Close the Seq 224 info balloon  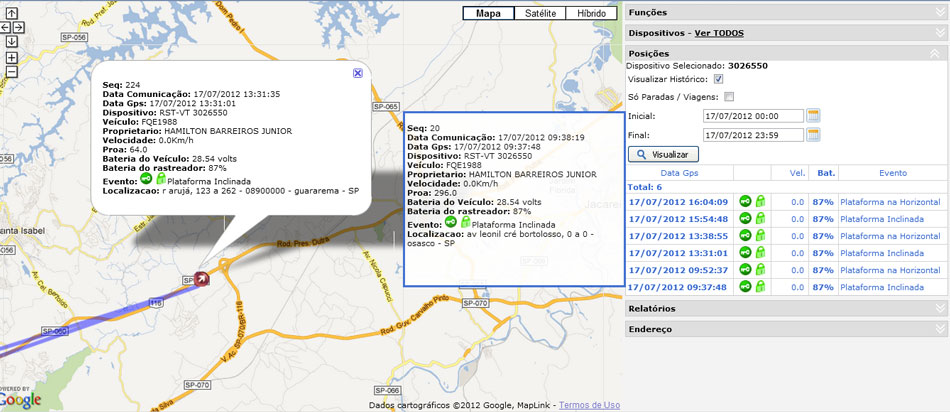click(x=358, y=73)
